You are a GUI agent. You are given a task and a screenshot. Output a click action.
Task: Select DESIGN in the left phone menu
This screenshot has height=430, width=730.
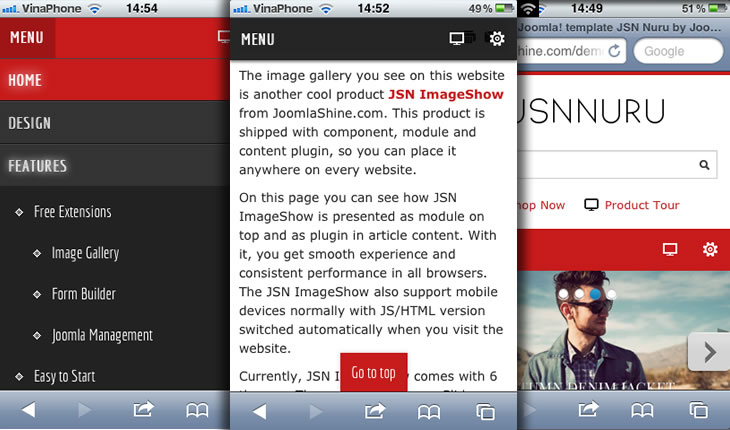point(115,123)
